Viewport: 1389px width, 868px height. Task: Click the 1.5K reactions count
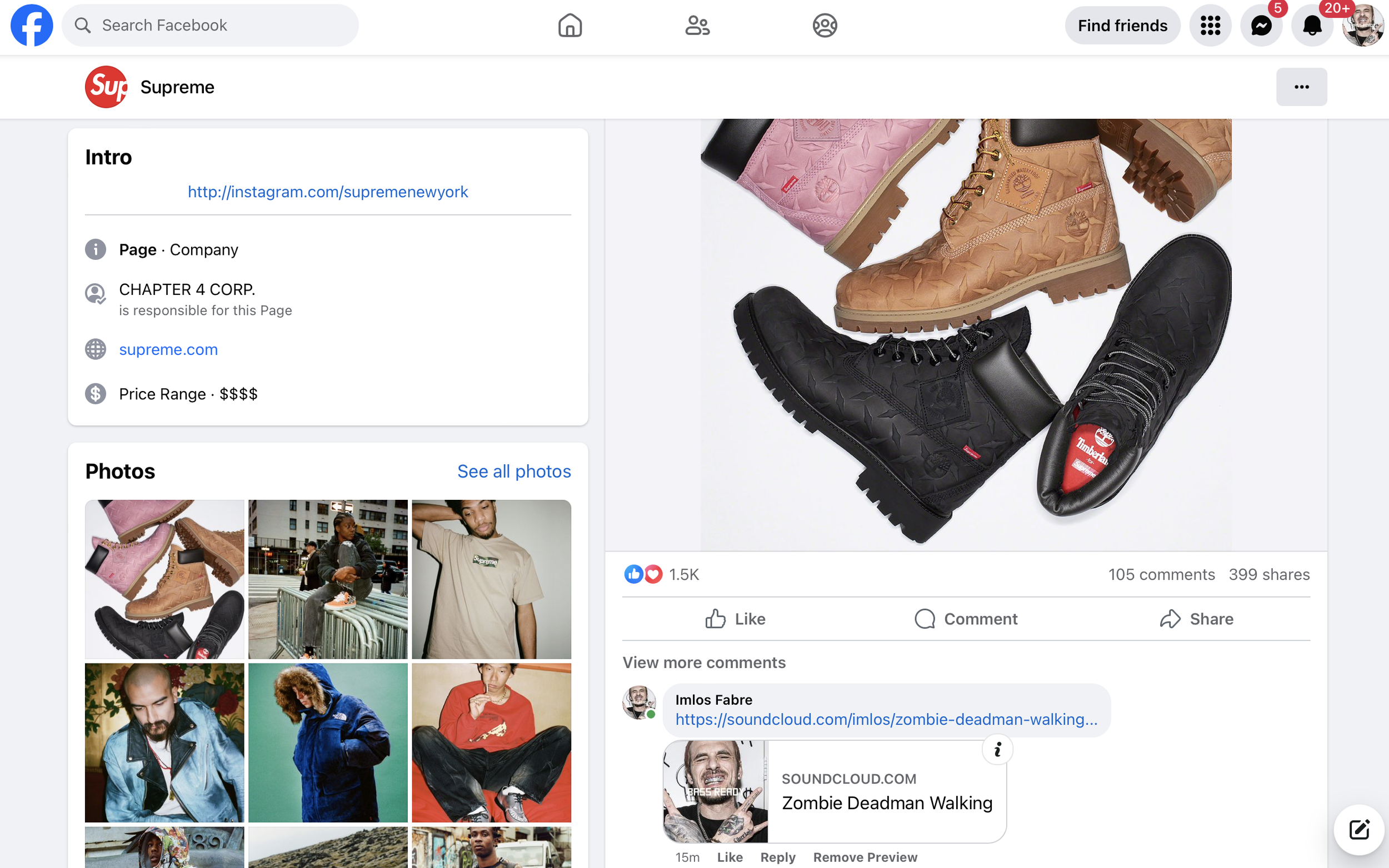(x=684, y=575)
